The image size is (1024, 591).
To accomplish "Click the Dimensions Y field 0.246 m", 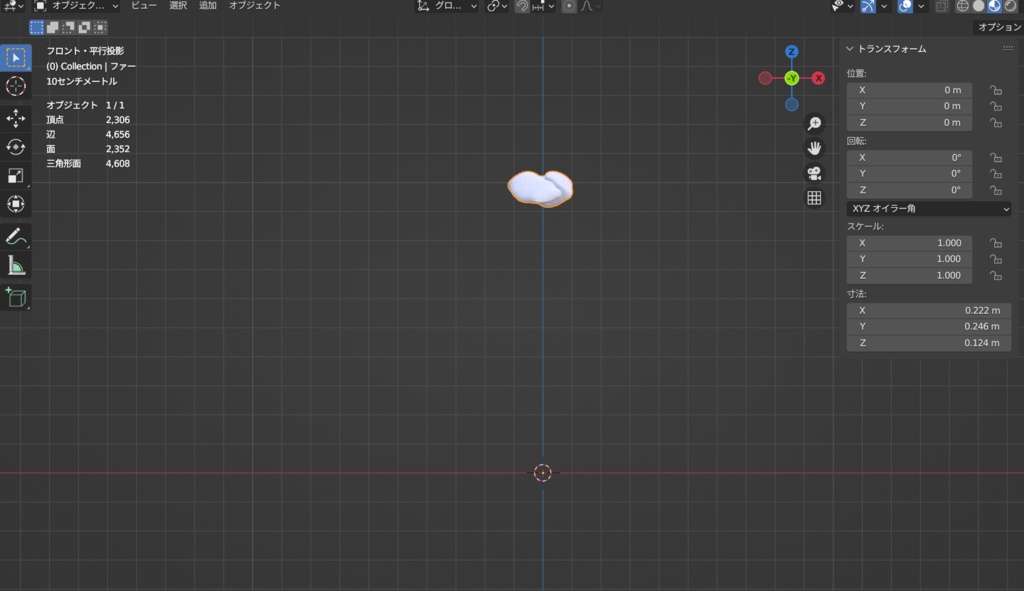I will click(929, 327).
